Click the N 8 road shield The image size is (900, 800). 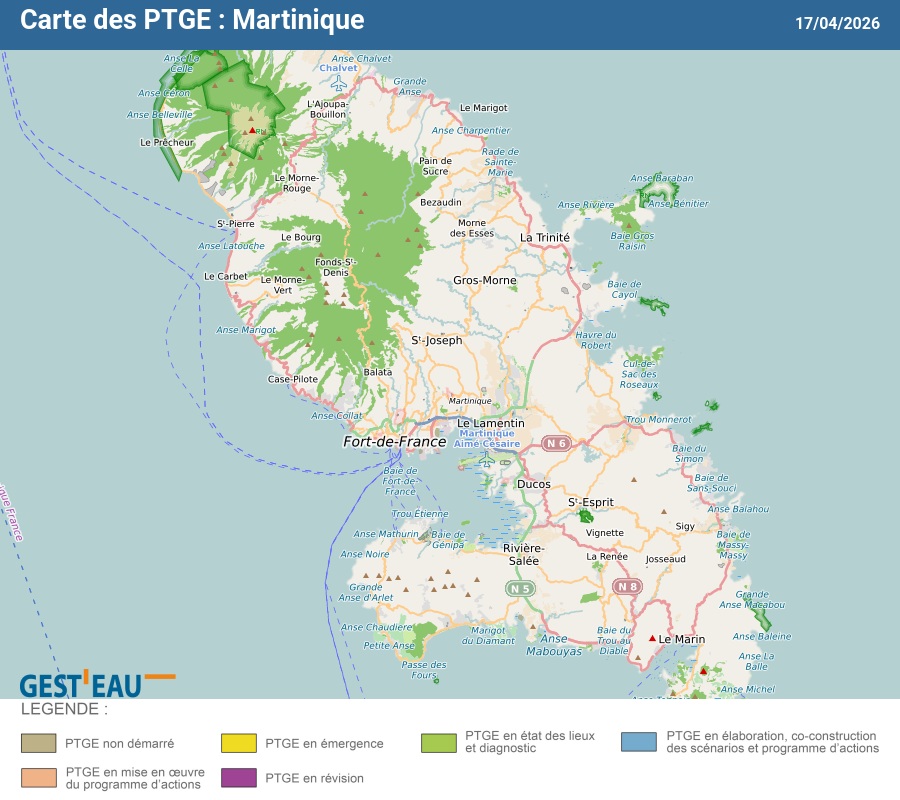[627, 586]
